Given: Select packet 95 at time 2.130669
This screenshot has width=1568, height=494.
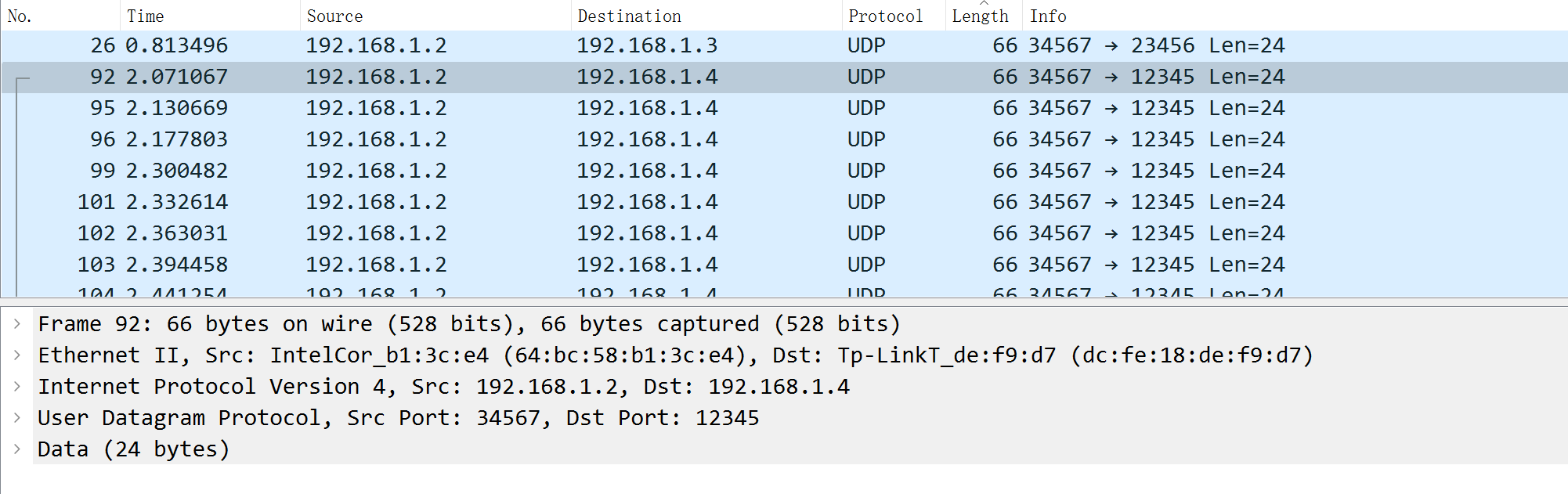Looking at the screenshot, I should [784, 108].
